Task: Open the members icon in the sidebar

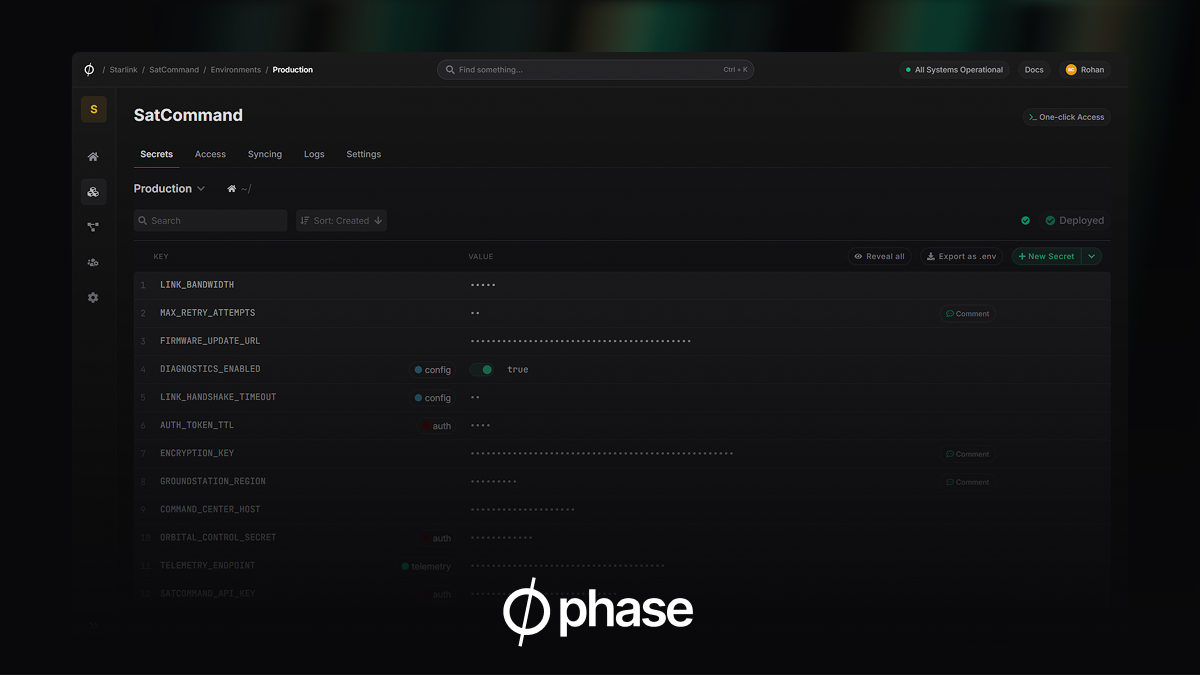Action: click(x=93, y=262)
